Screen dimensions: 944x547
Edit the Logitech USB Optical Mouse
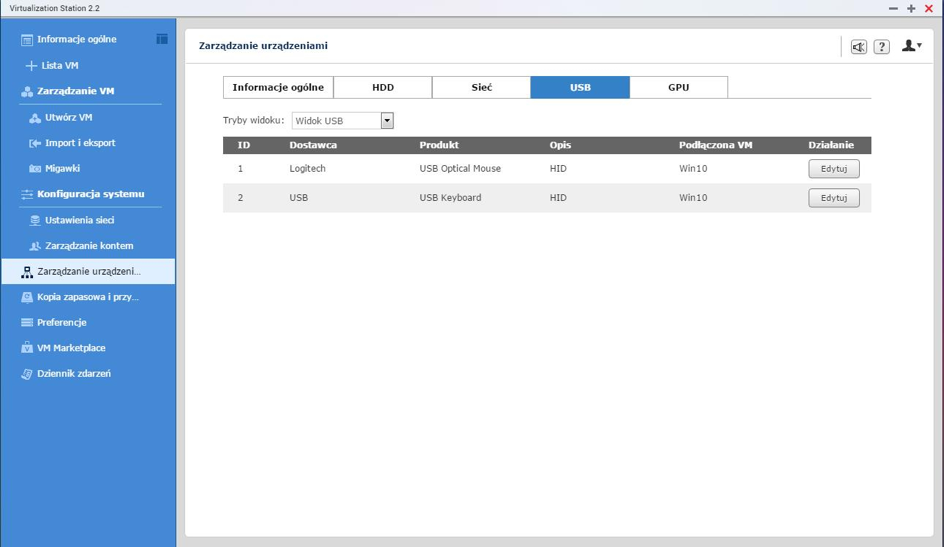833,169
